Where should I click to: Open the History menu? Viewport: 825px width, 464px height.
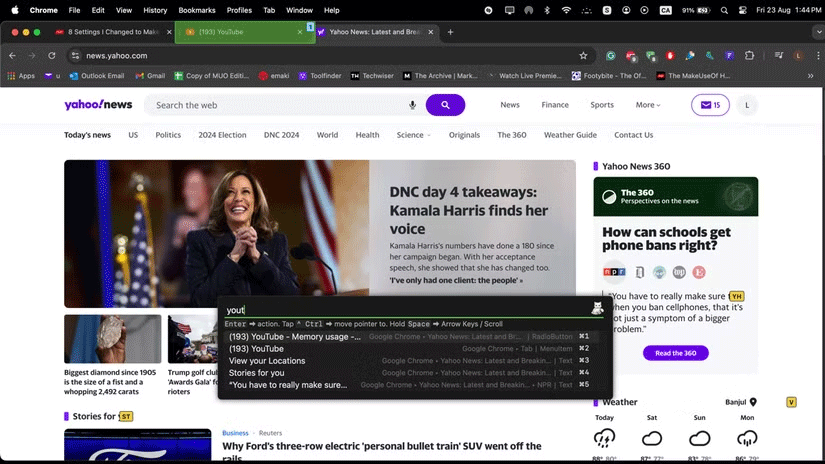(x=155, y=10)
